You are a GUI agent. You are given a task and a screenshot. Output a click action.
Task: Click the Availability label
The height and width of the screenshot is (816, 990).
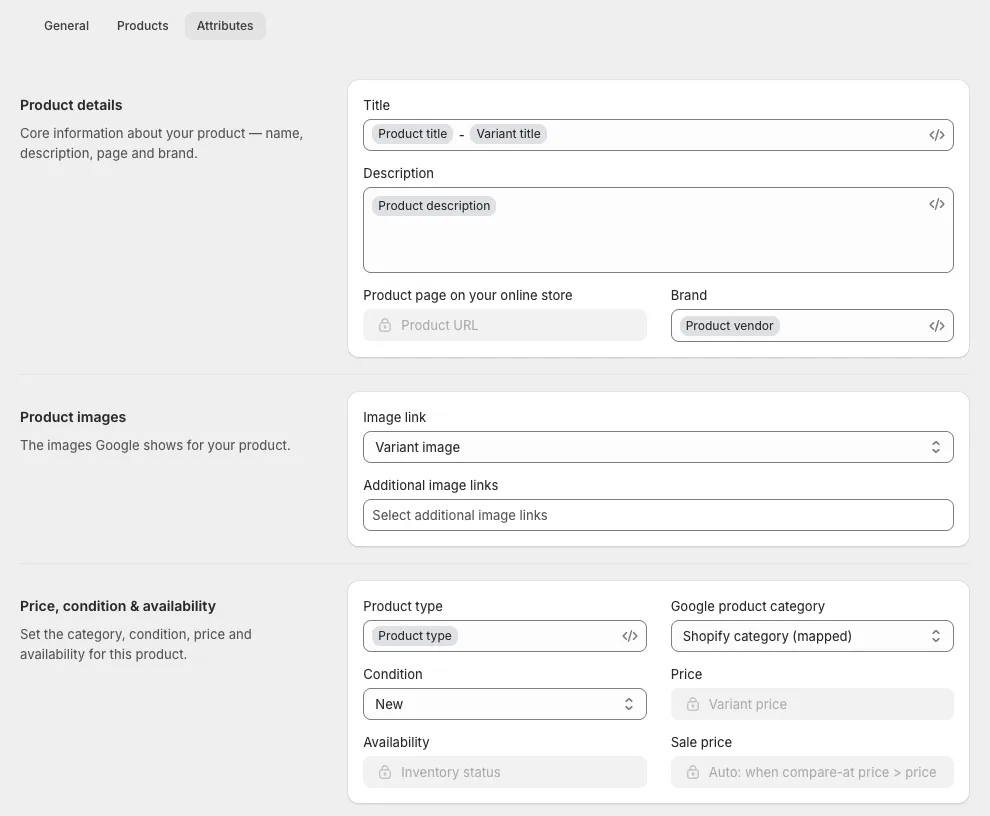click(396, 743)
